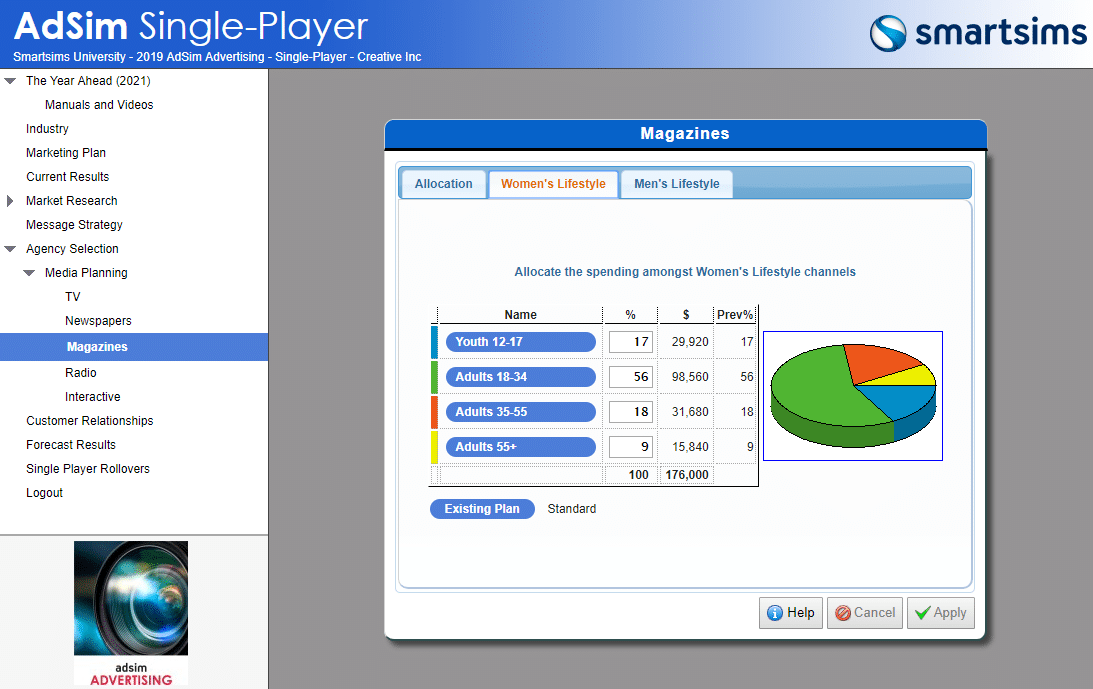Screen dimensions: 1093x689
Task: Click the Cancel button's red icon
Action: point(843,613)
